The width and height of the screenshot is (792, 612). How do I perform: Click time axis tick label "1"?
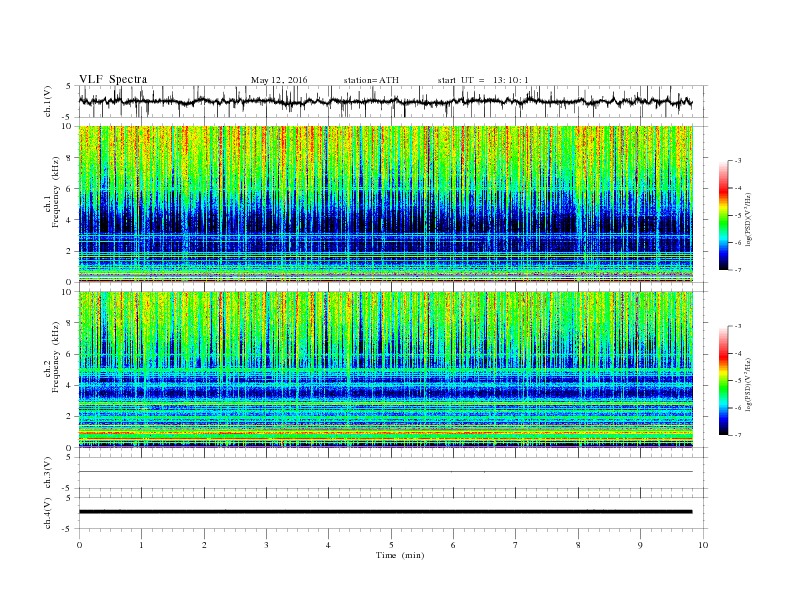pos(141,545)
